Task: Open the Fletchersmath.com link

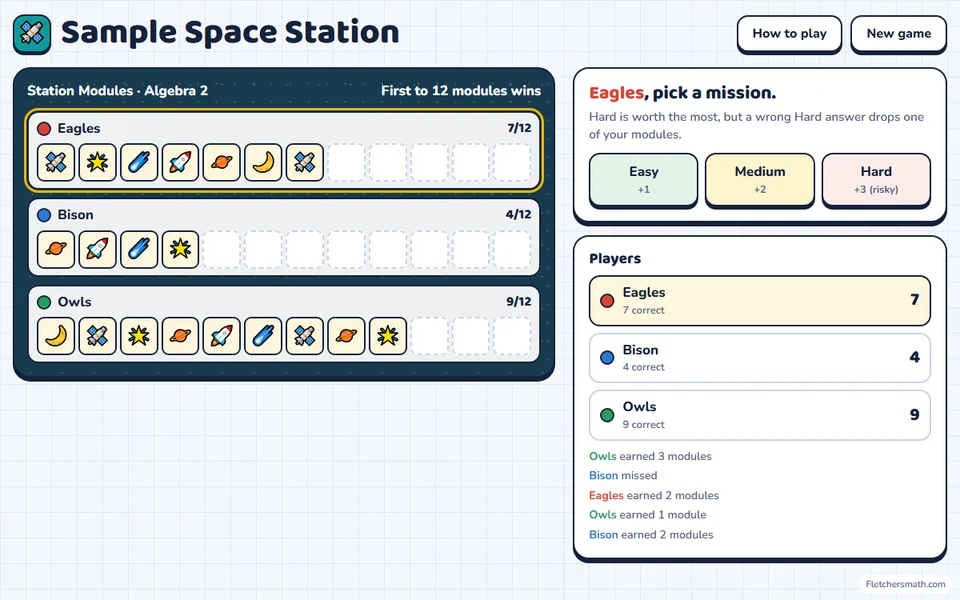Action: click(905, 584)
